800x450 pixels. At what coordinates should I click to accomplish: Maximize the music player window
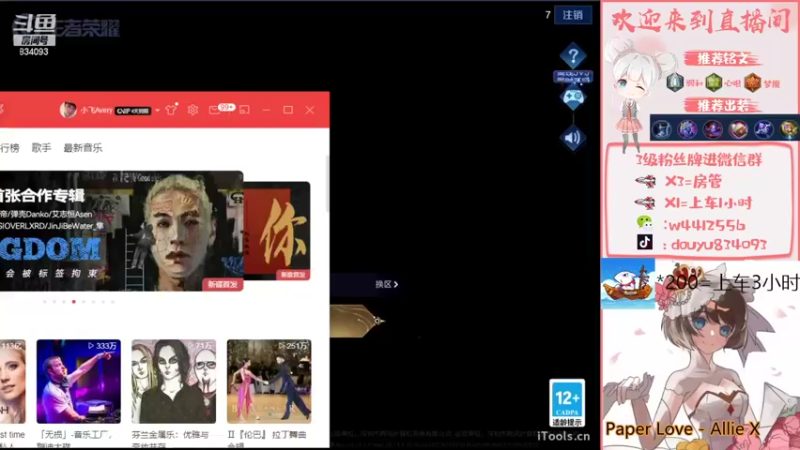(x=288, y=110)
